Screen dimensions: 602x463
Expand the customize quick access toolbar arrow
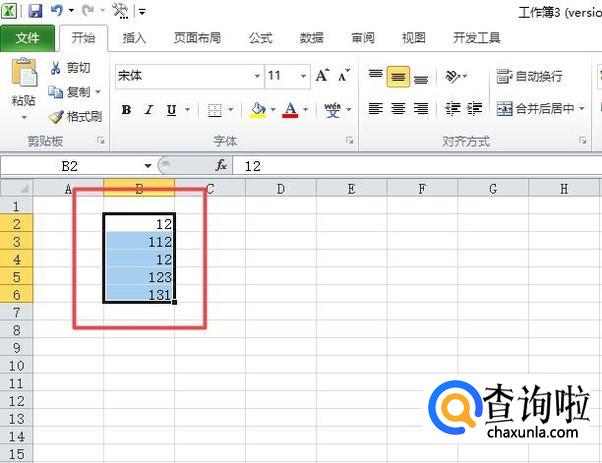coord(142,12)
